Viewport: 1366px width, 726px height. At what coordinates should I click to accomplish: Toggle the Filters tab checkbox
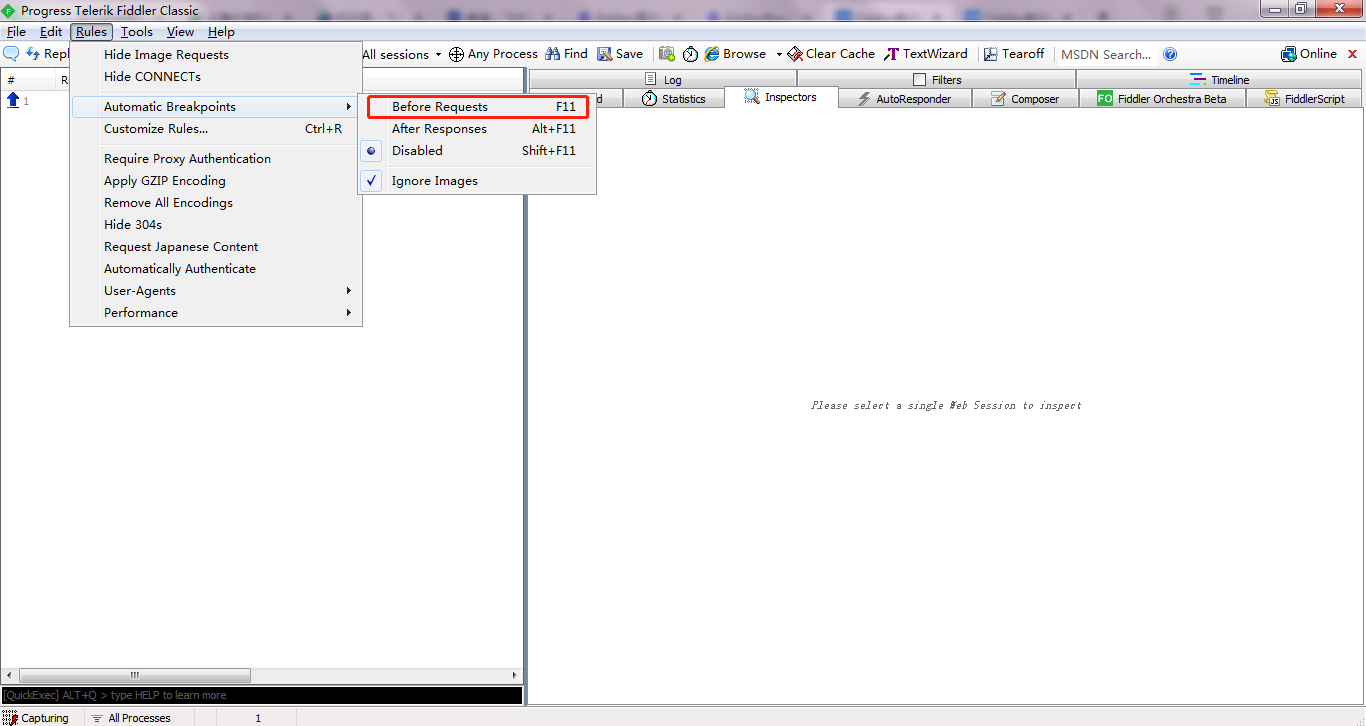920,80
